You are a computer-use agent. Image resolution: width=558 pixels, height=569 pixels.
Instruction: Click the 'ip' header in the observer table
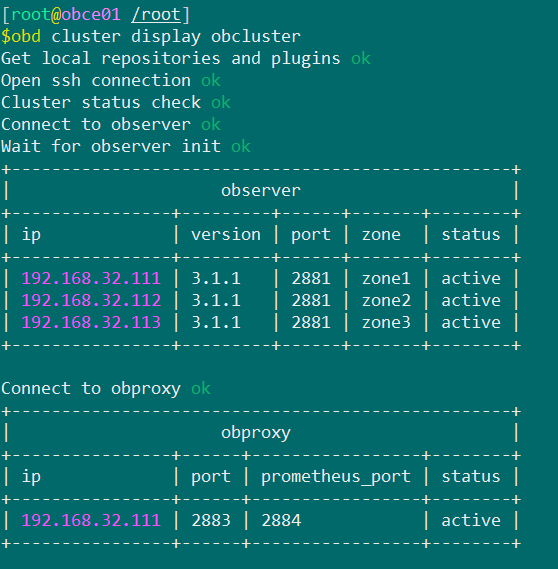pos(31,235)
